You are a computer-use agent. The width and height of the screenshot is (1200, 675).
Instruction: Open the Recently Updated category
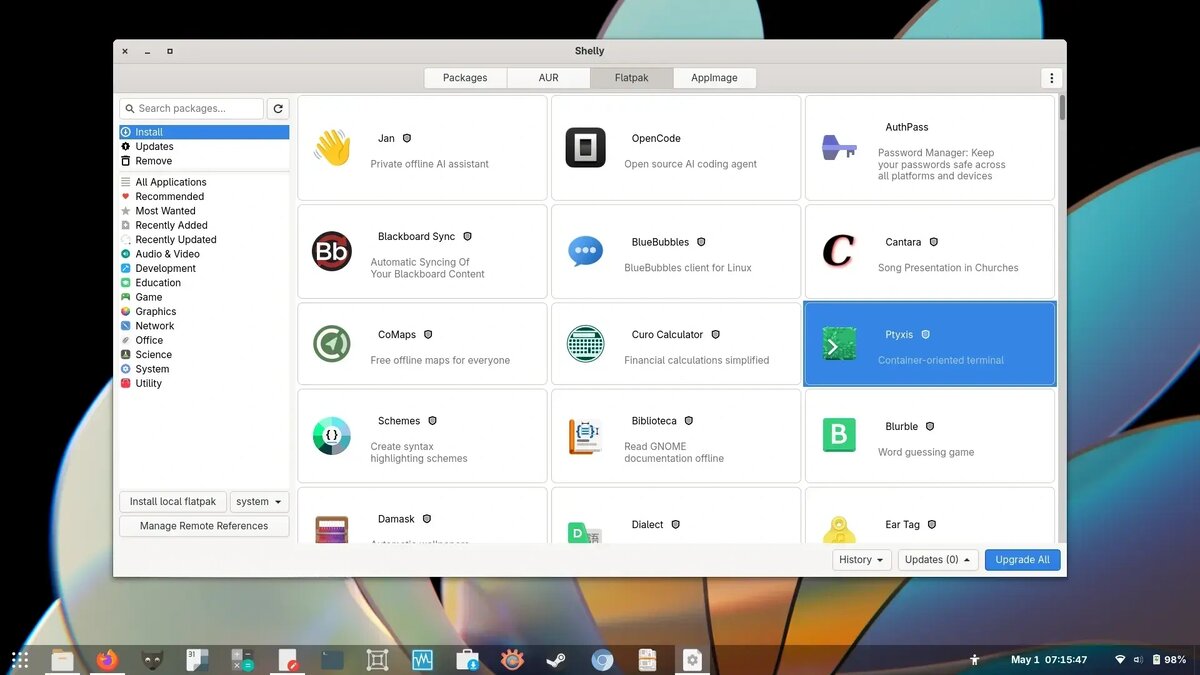(x=204, y=240)
